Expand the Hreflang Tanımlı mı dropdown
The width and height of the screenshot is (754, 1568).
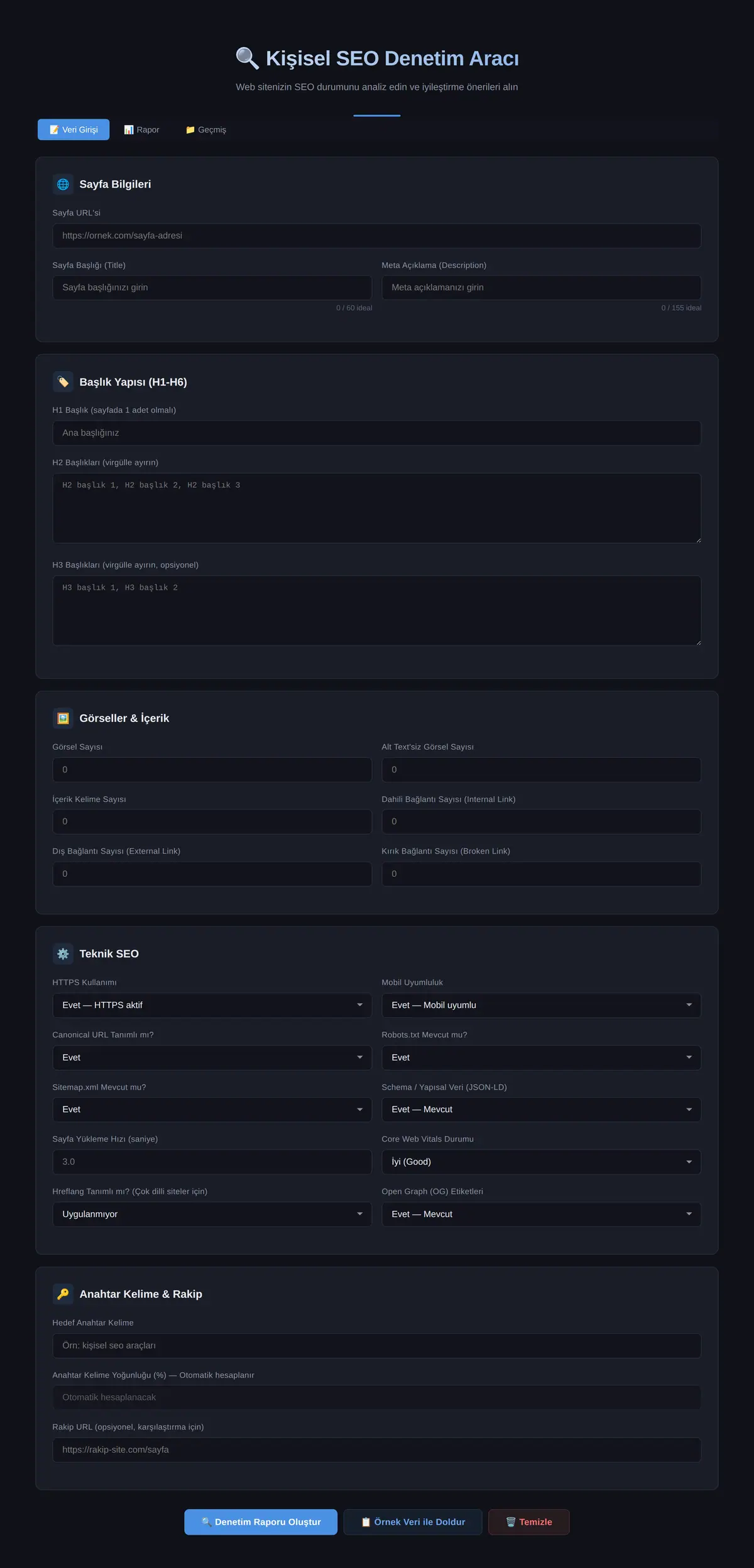212,1214
